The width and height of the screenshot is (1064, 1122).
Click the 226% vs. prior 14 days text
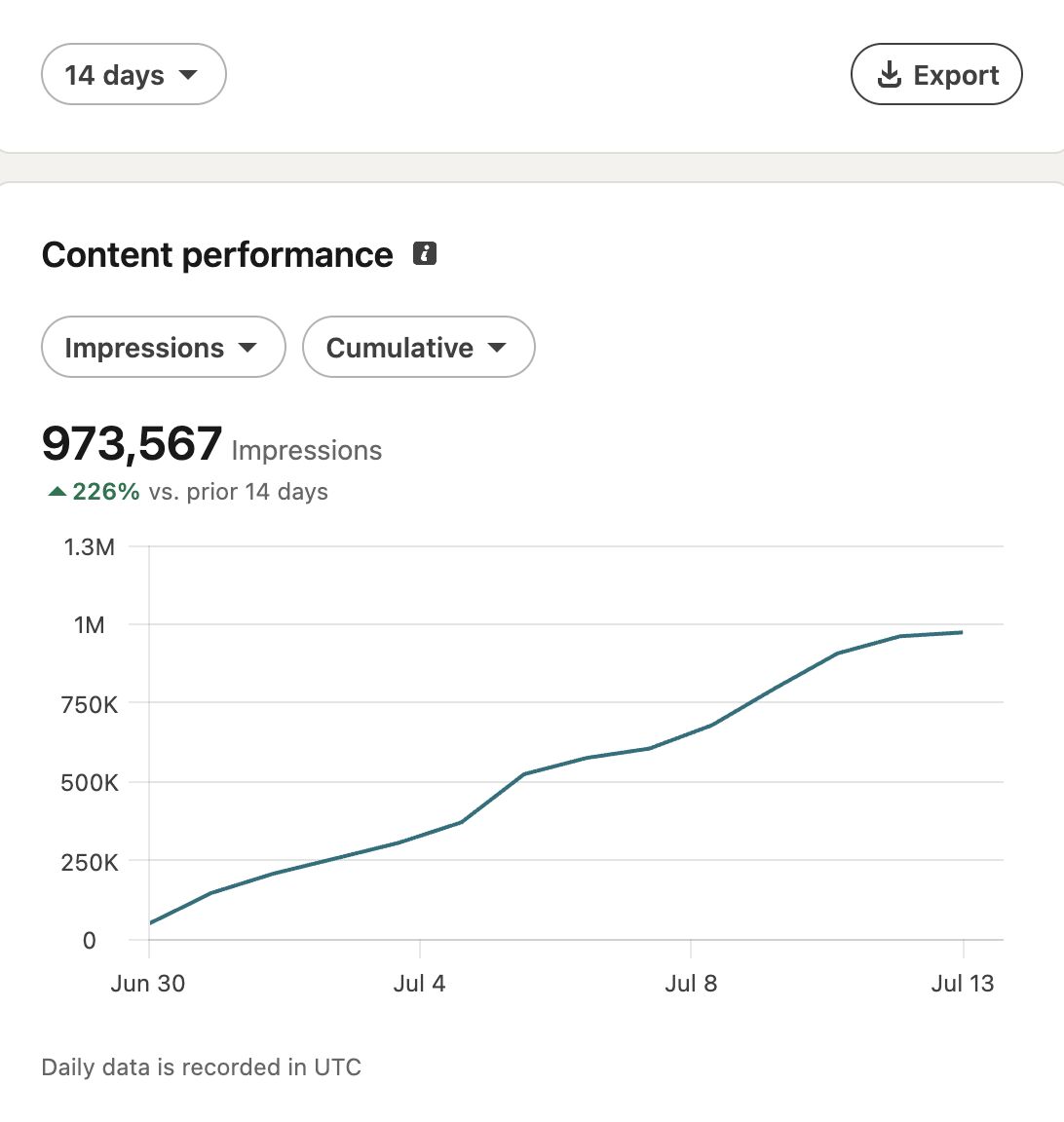(x=201, y=492)
